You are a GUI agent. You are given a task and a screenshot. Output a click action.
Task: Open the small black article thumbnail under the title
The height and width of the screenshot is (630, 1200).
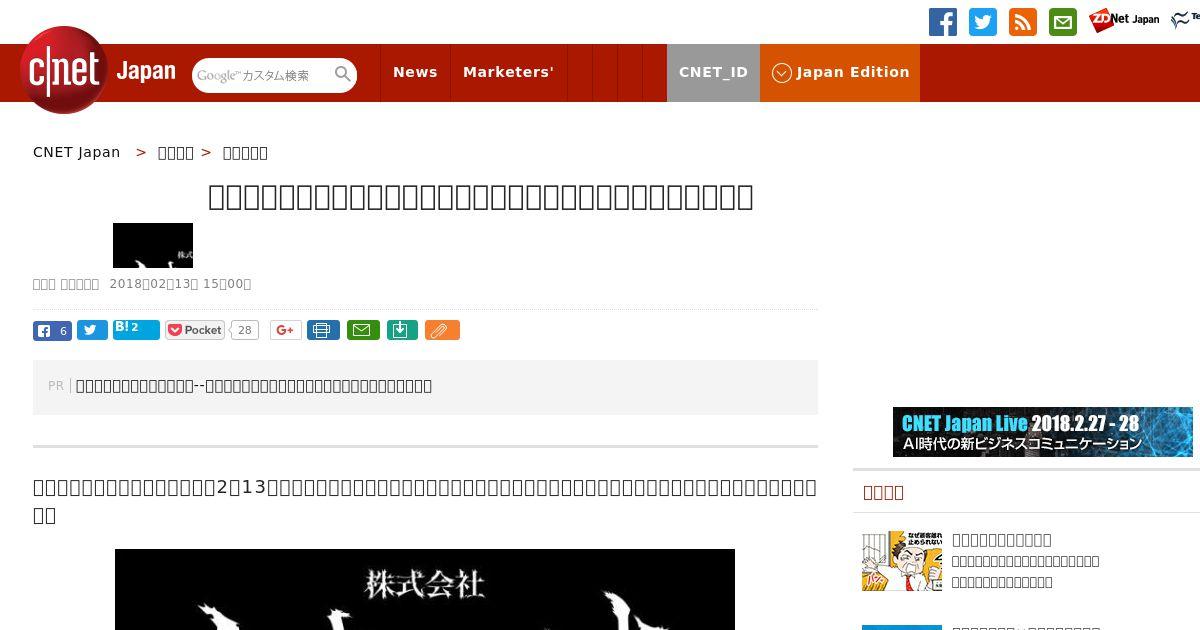click(x=153, y=245)
